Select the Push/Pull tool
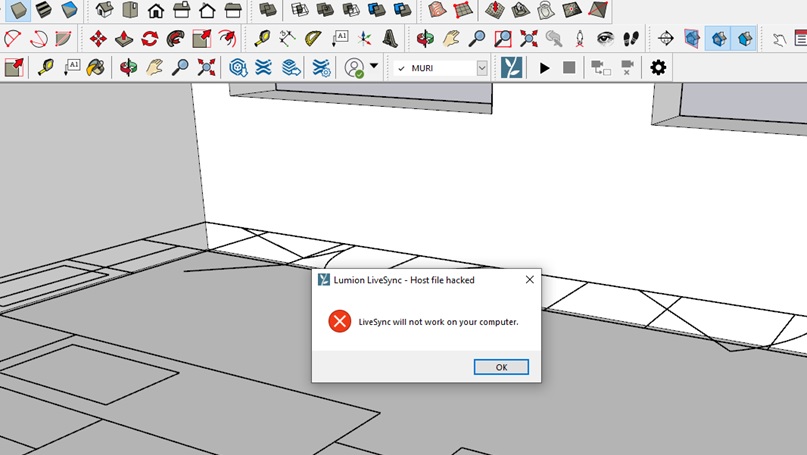807x455 pixels. tap(124, 39)
